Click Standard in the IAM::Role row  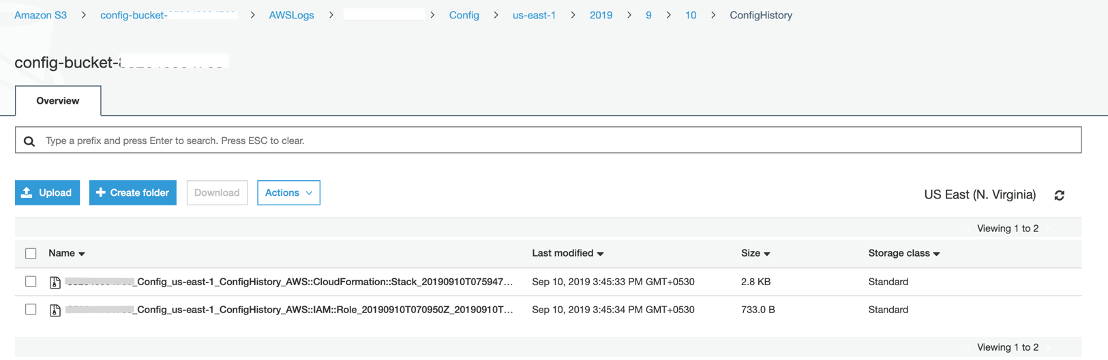pyautogui.click(x=888, y=310)
